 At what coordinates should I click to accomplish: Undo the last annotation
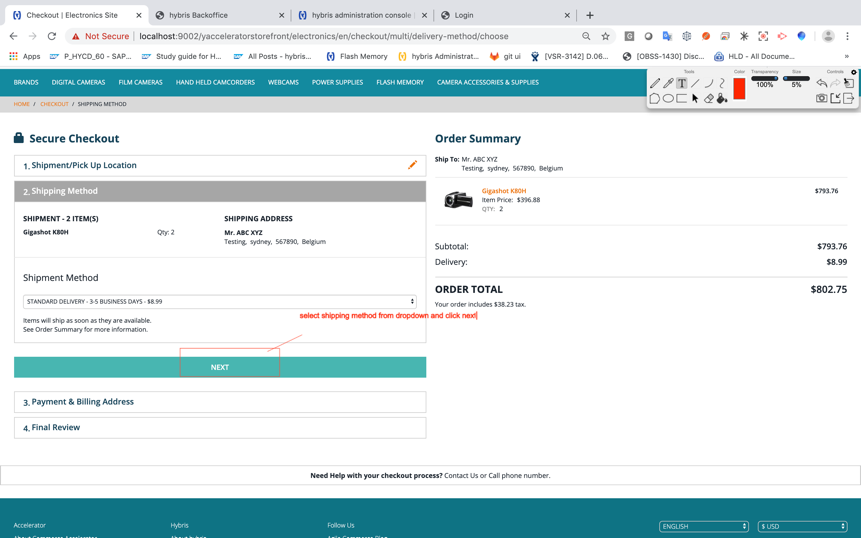(x=821, y=84)
